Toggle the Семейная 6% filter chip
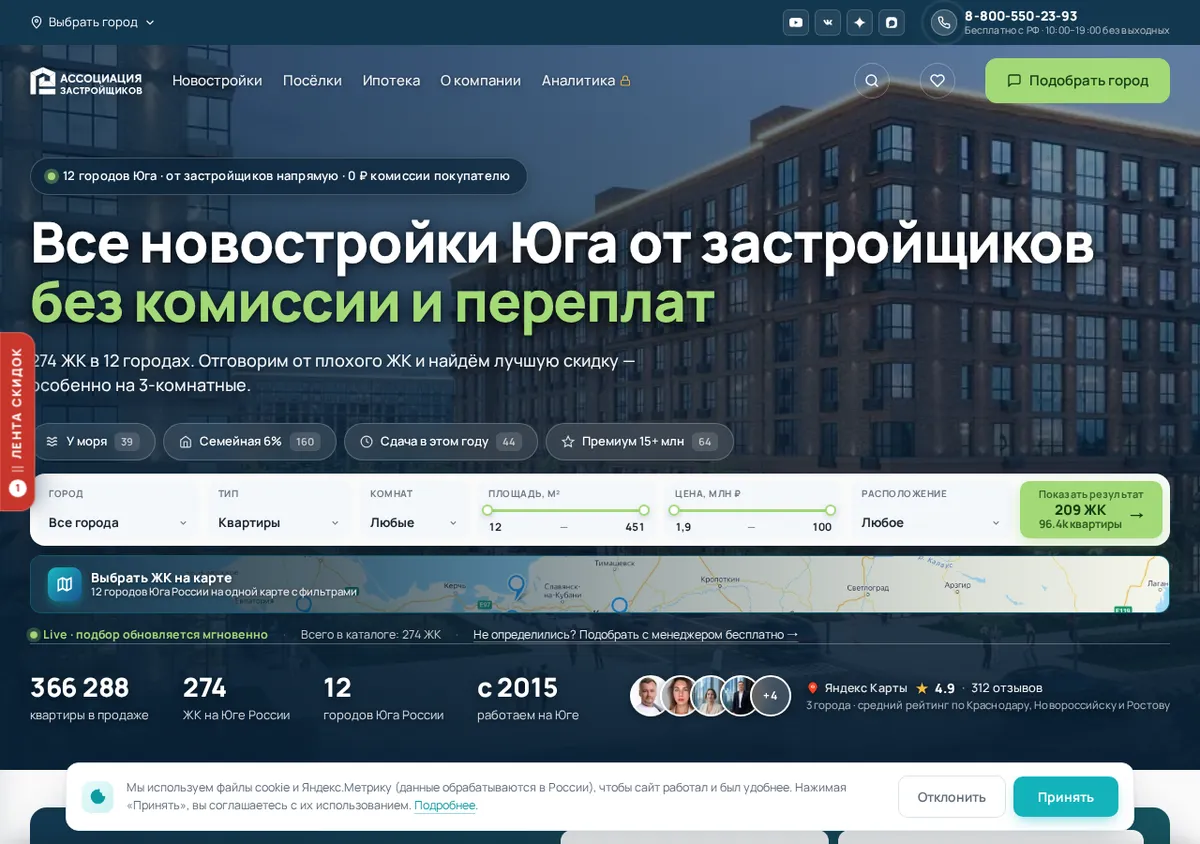The width and height of the screenshot is (1200, 844). [250, 441]
